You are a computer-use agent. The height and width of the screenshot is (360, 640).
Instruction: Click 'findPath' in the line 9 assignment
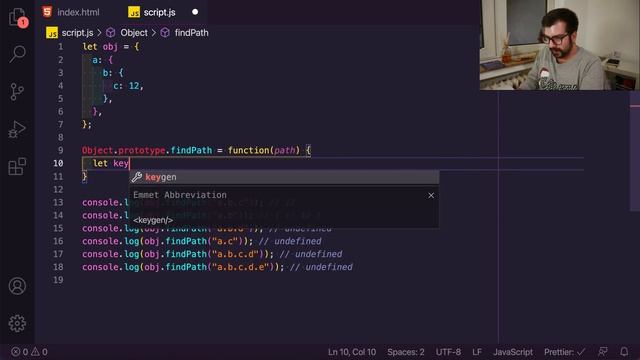pyautogui.click(x=191, y=150)
